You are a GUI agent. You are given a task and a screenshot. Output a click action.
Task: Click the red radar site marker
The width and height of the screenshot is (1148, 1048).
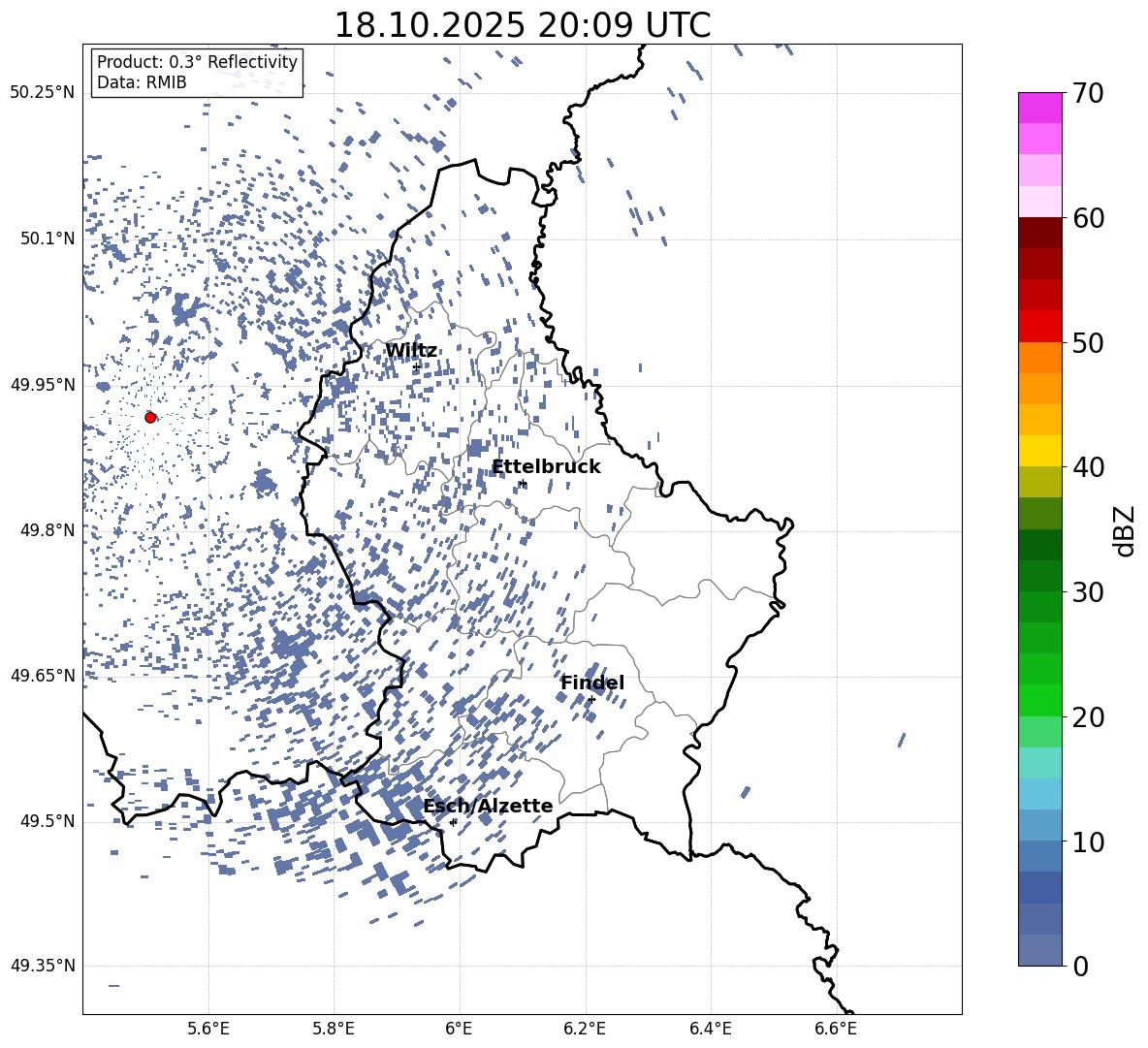(x=150, y=417)
